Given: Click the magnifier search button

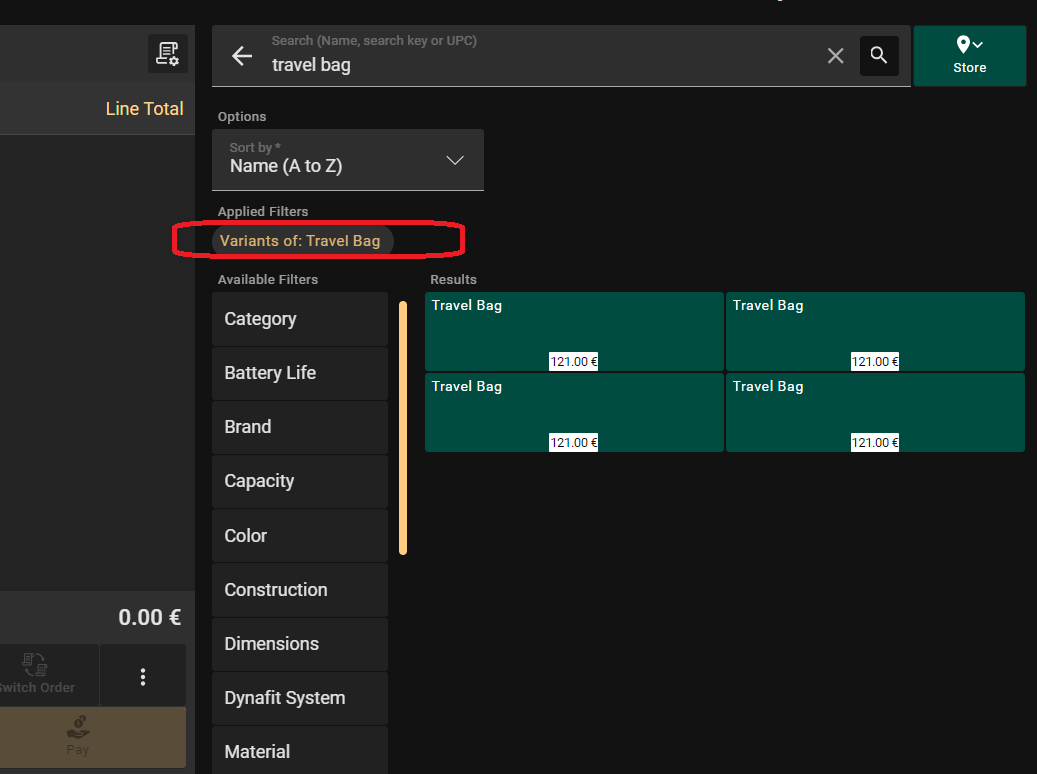Looking at the screenshot, I should click(x=879, y=56).
